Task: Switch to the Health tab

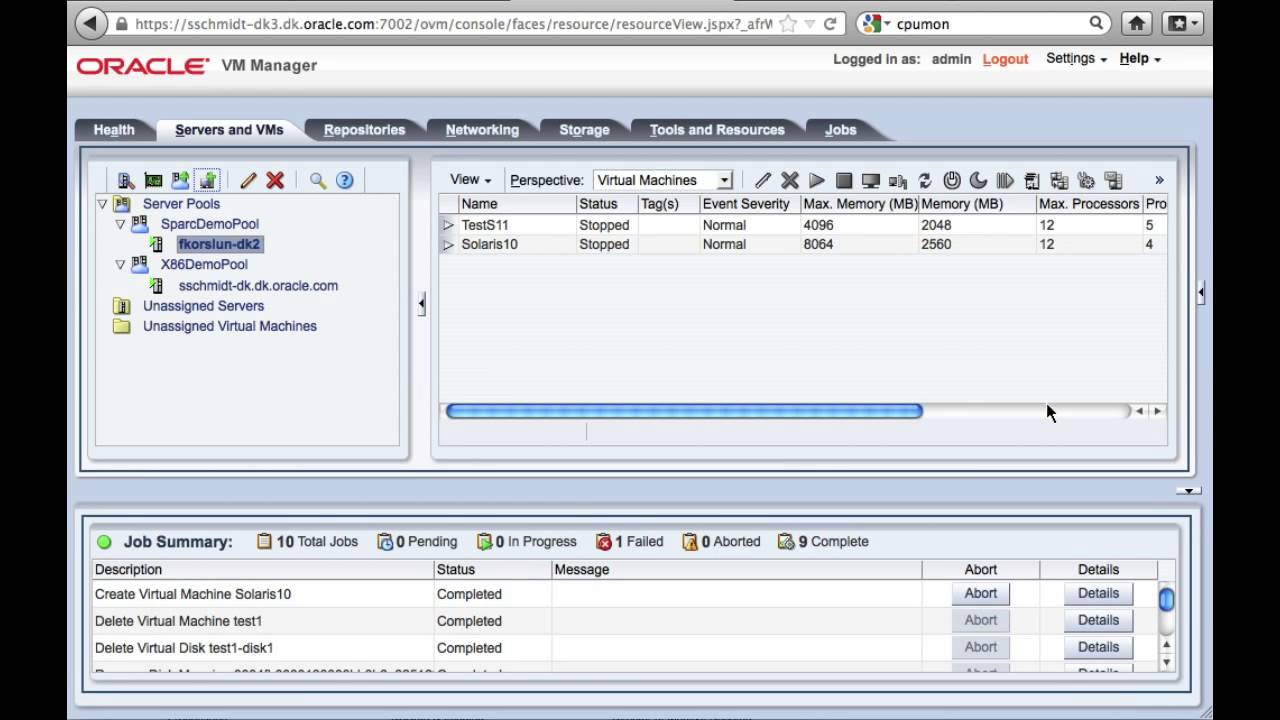Action: pyautogui.click(x=114, y=130)
